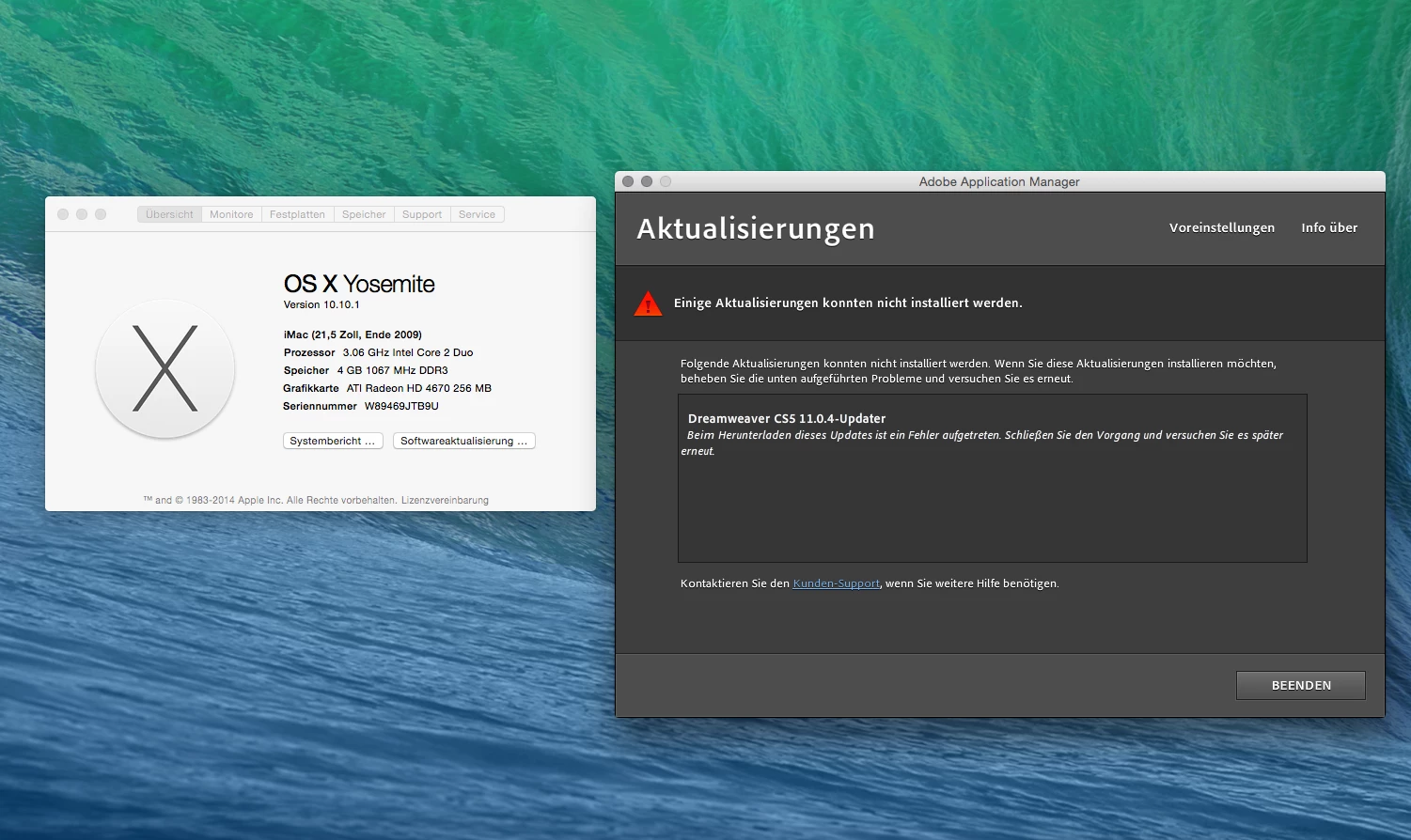Click the Systembericht button
This screenshot has width=1411, height=840.
click(333, 441)
